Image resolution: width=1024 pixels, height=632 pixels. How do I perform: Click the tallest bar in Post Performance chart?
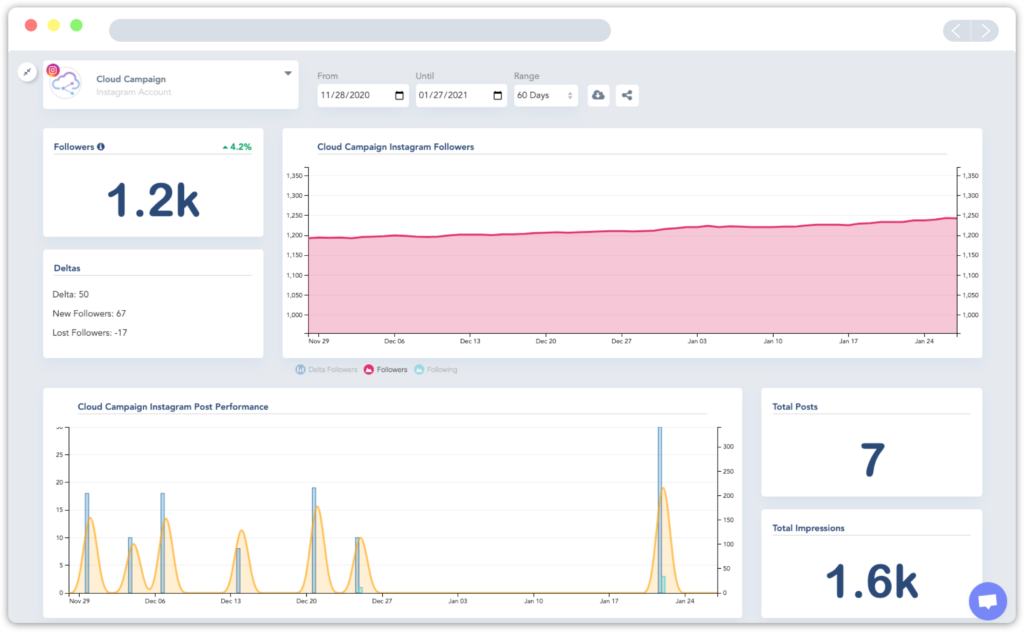[660, 510]
